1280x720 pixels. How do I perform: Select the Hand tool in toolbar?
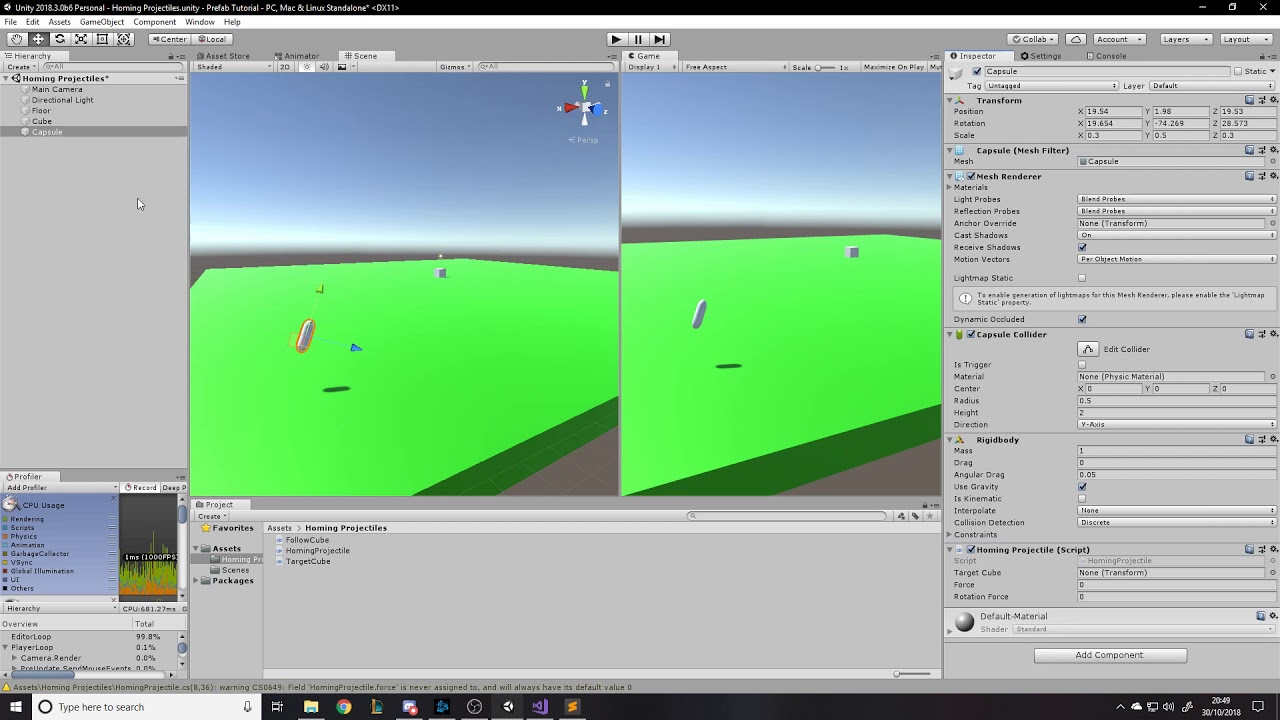(17, 39)
